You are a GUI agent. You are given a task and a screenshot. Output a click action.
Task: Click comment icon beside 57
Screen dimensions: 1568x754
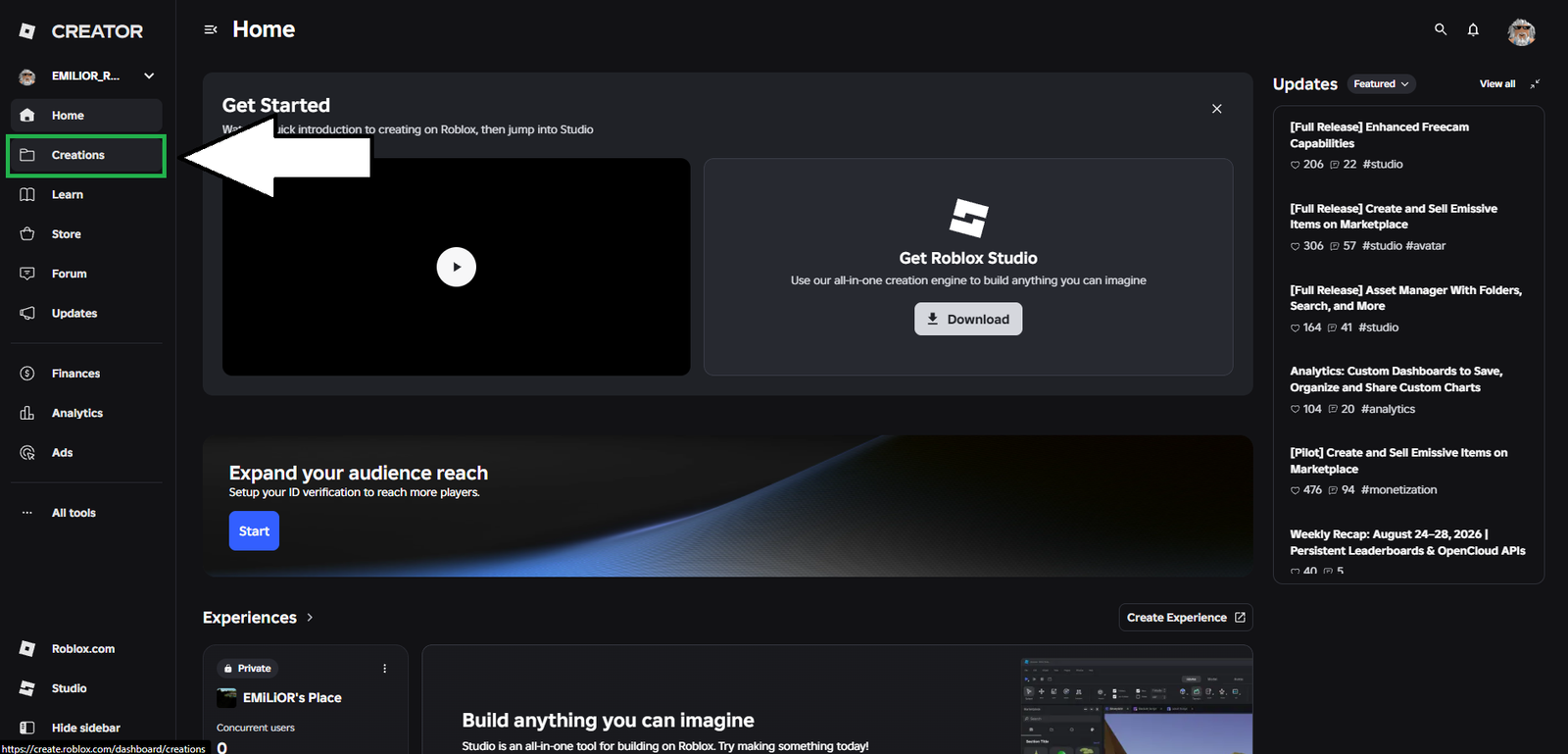[1334, 246]
